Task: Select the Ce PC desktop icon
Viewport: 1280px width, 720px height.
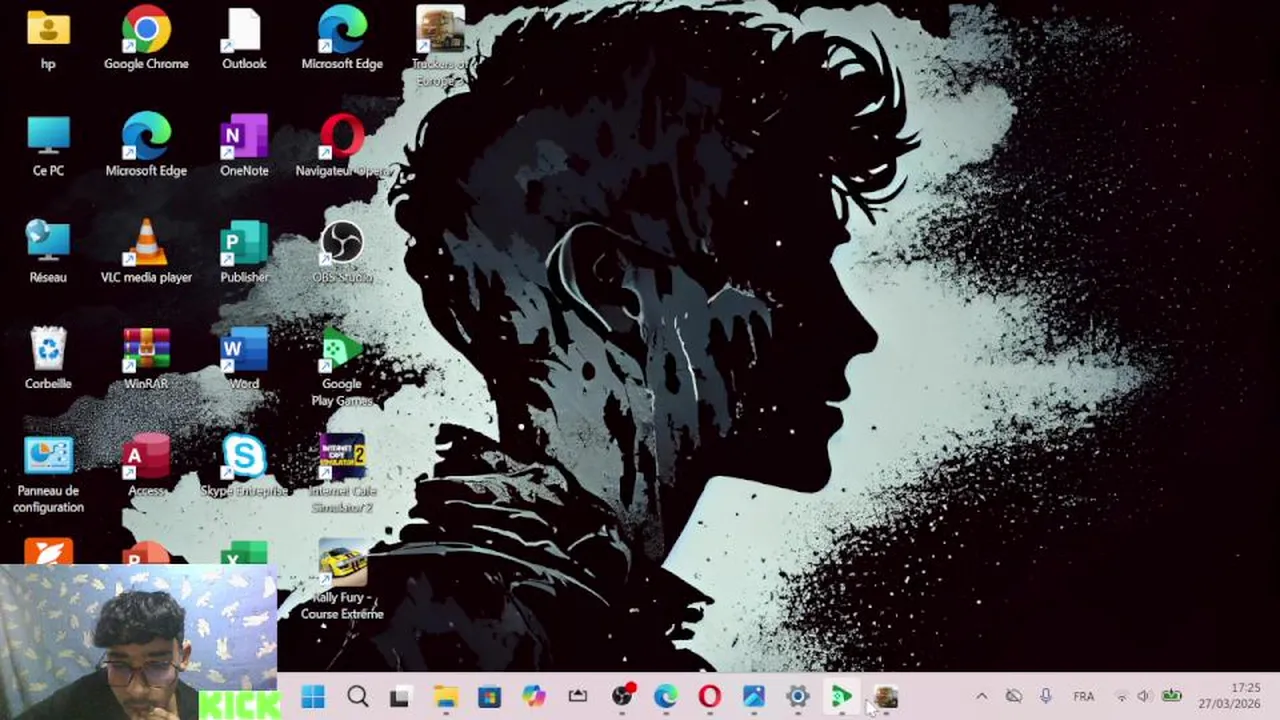Action: (48, 146)
